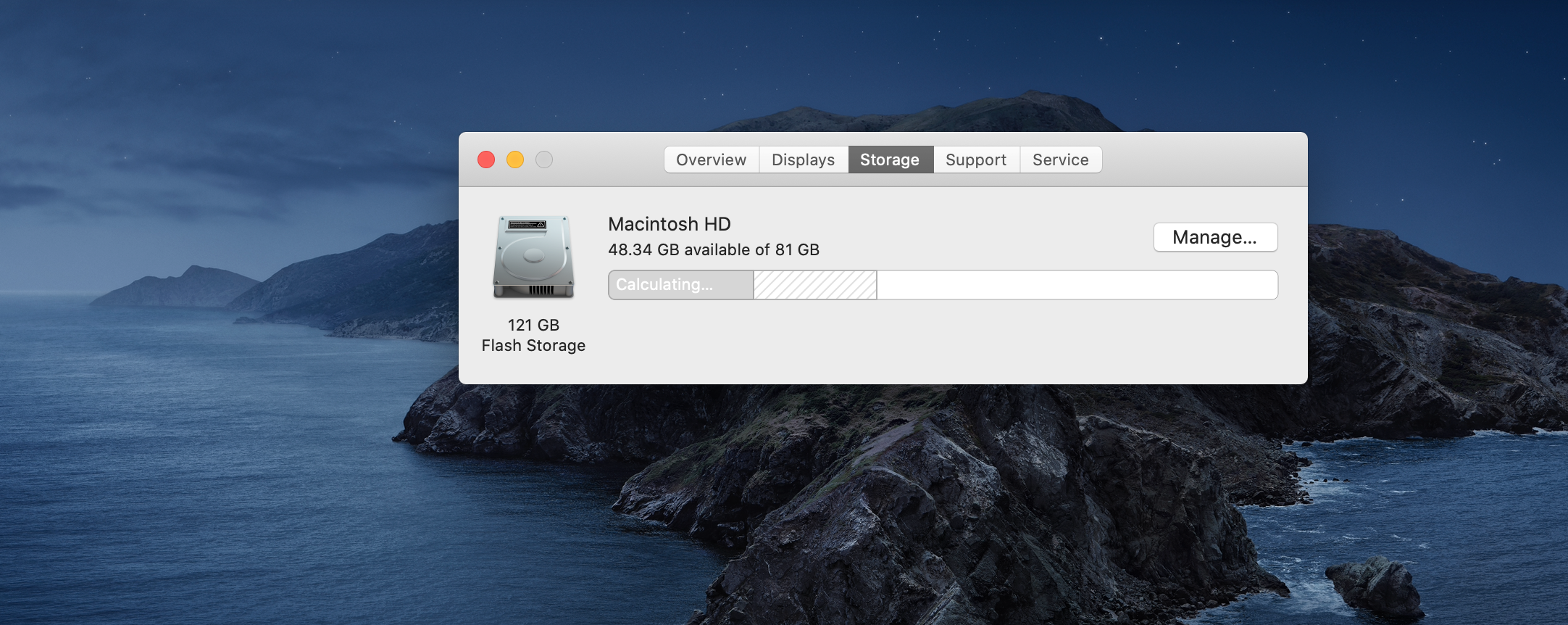Image resolution: width=1568 pixels, height=625 pixels.
Task: Open the Service tab
Action: 1061,160
